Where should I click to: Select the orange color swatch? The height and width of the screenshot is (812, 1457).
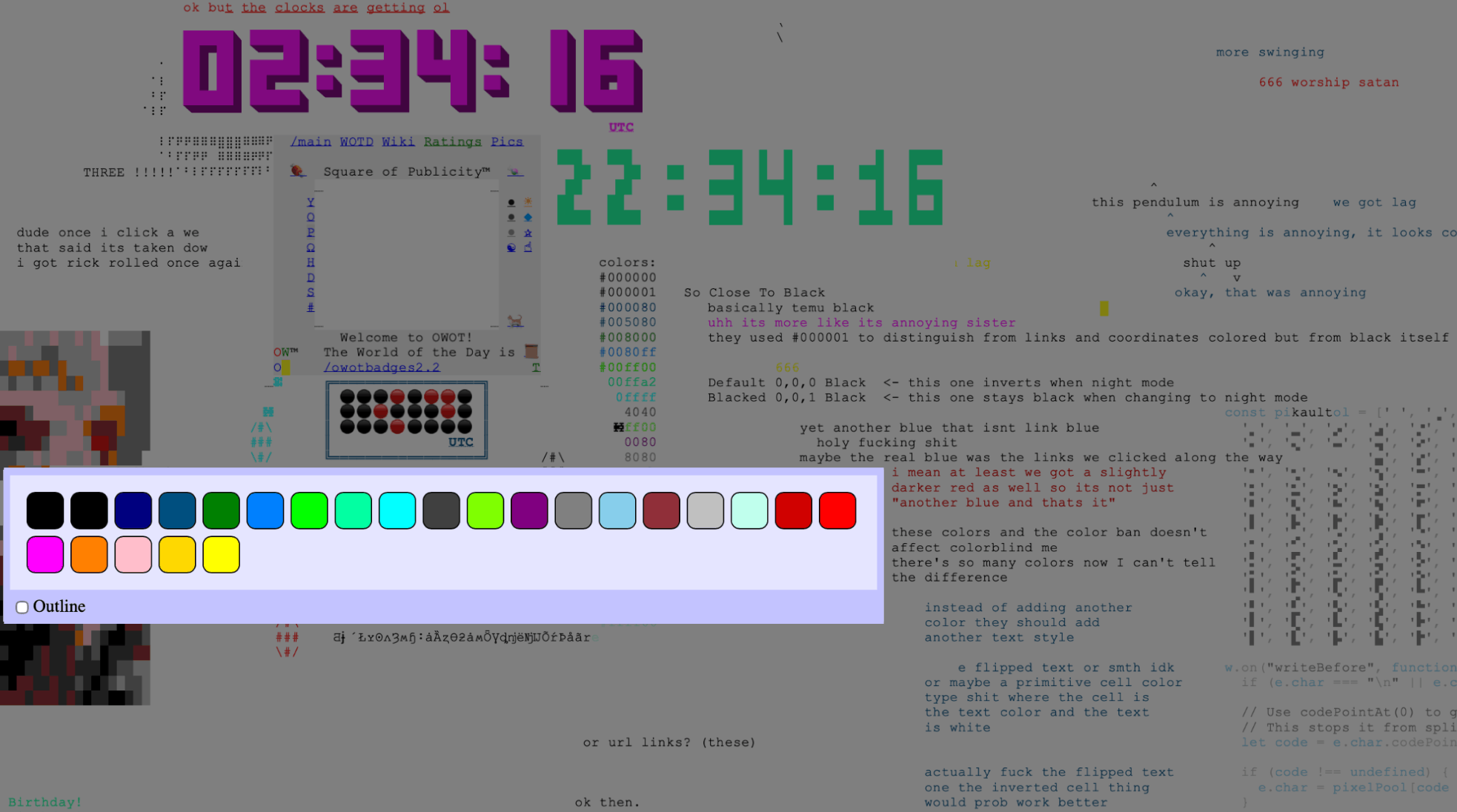89,555
